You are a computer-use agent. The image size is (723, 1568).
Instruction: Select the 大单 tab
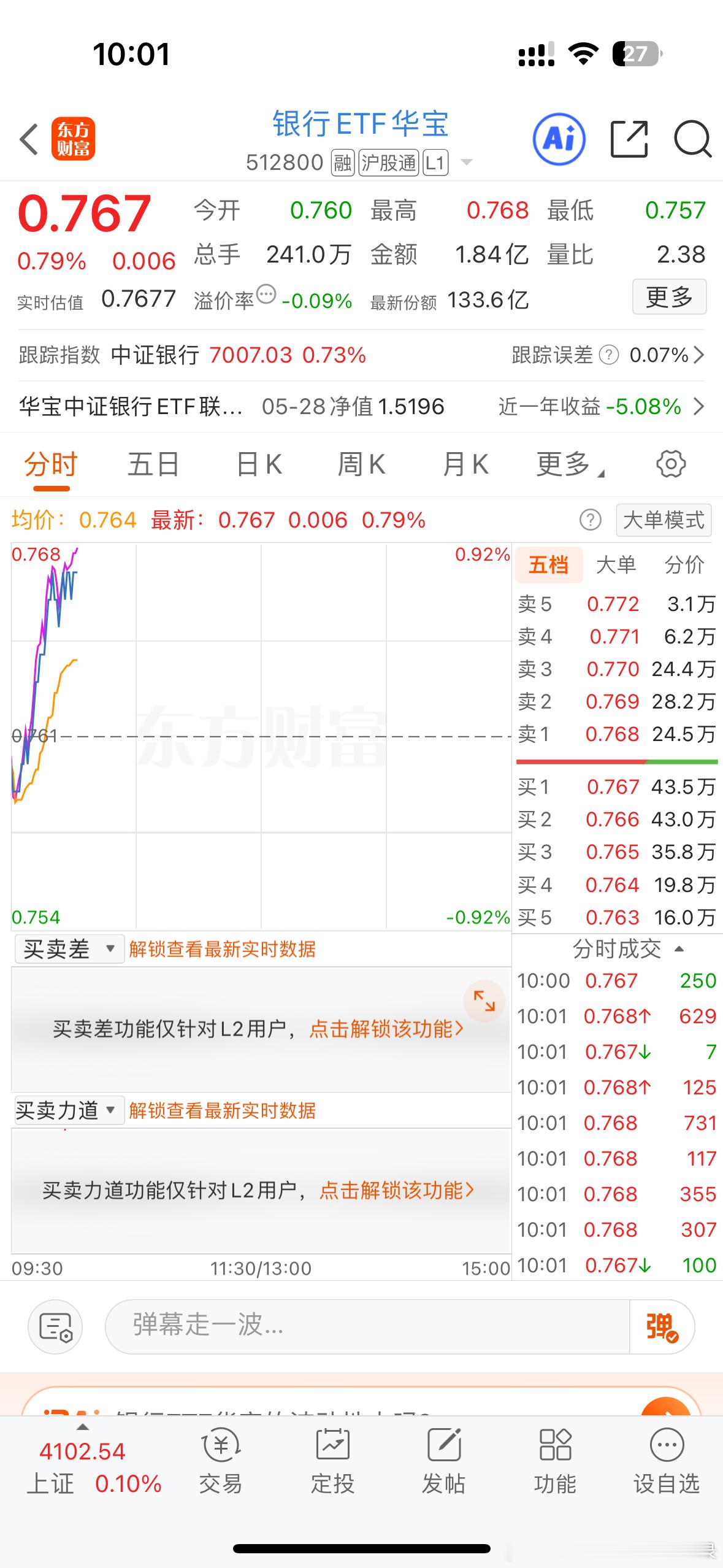tap(616, 564)
